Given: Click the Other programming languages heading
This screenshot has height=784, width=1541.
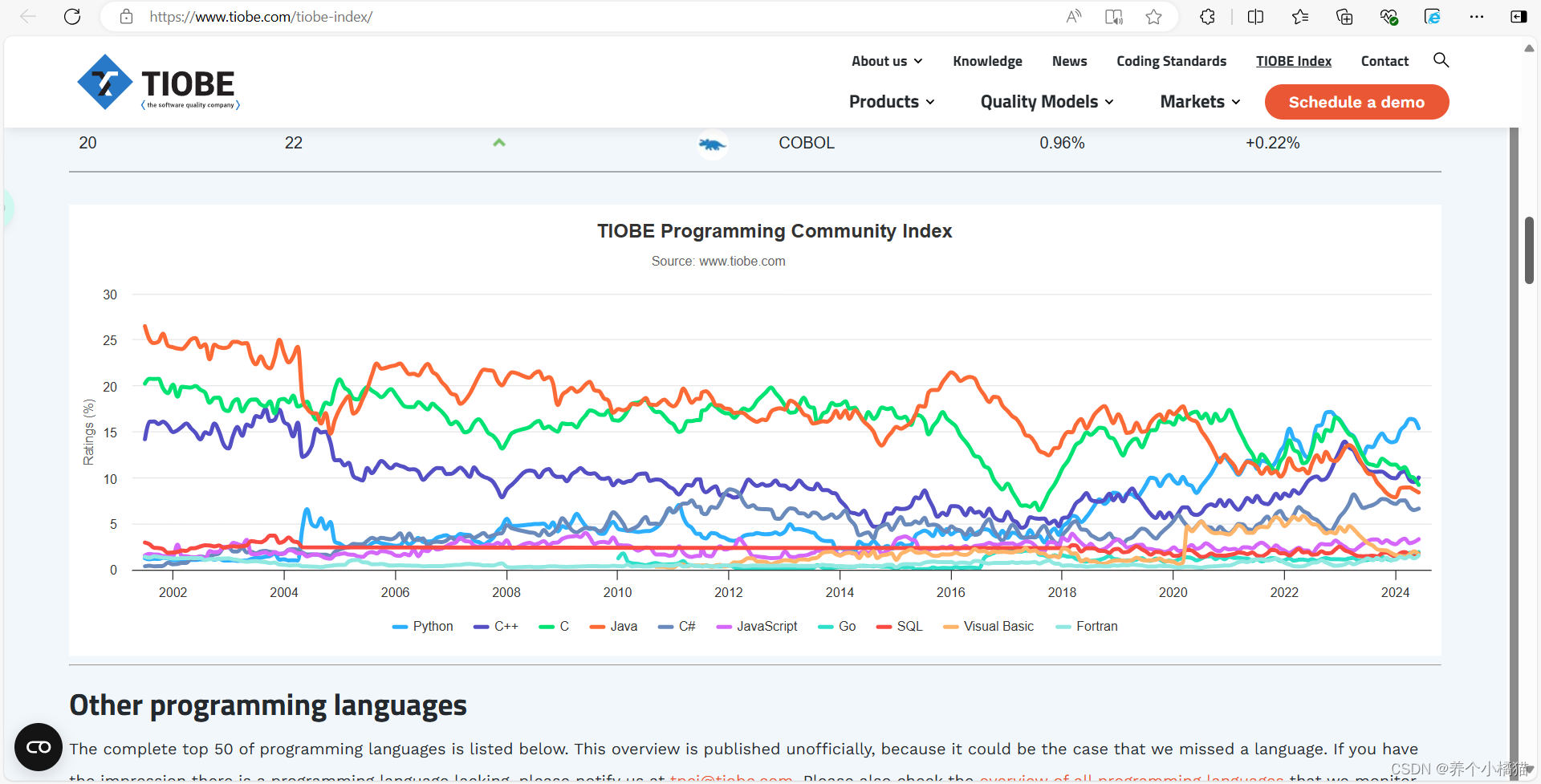Looking at the screenshot, I should click(x=268, y=705).
